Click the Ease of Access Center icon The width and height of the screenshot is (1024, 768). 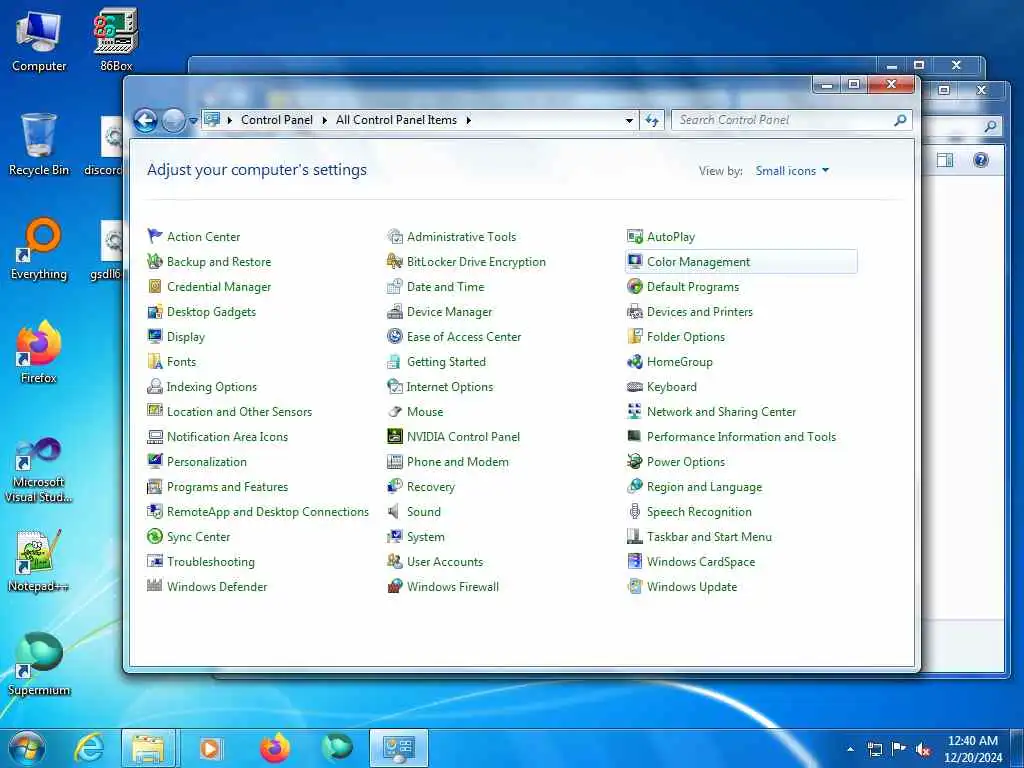394,336
